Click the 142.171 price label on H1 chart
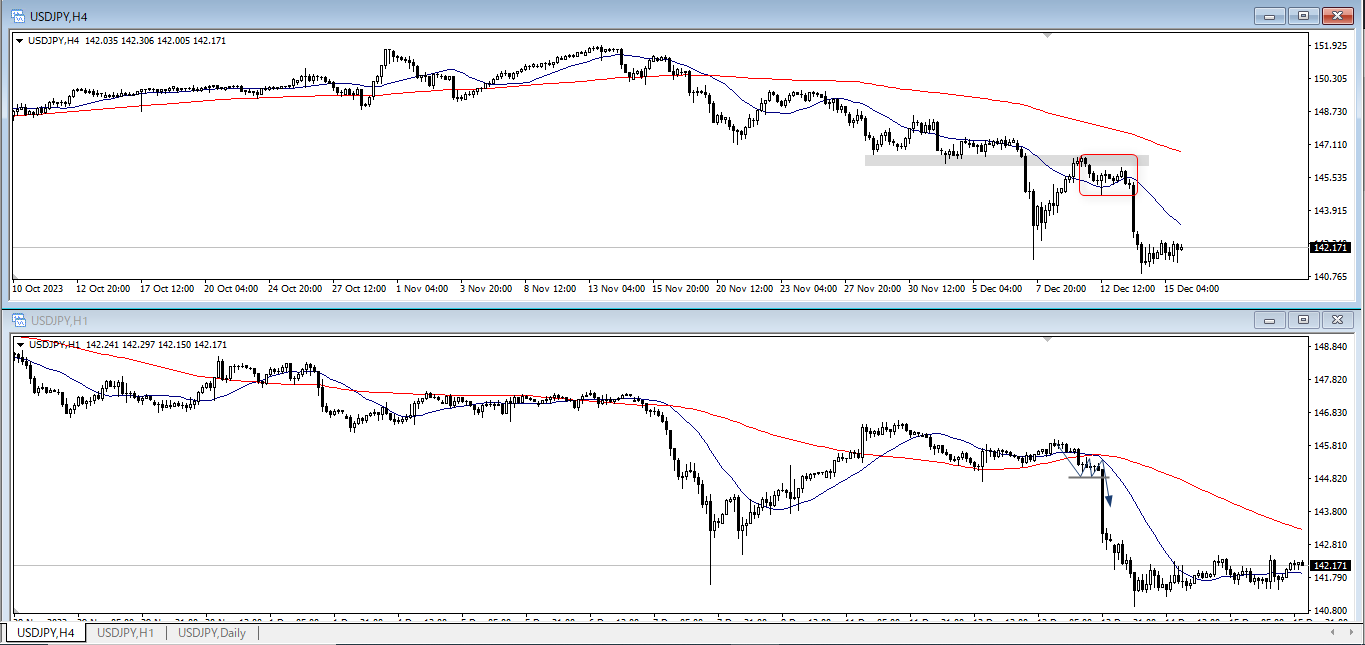The width and height of the screenshot is (1365, 645). (x=1329, y=566)
